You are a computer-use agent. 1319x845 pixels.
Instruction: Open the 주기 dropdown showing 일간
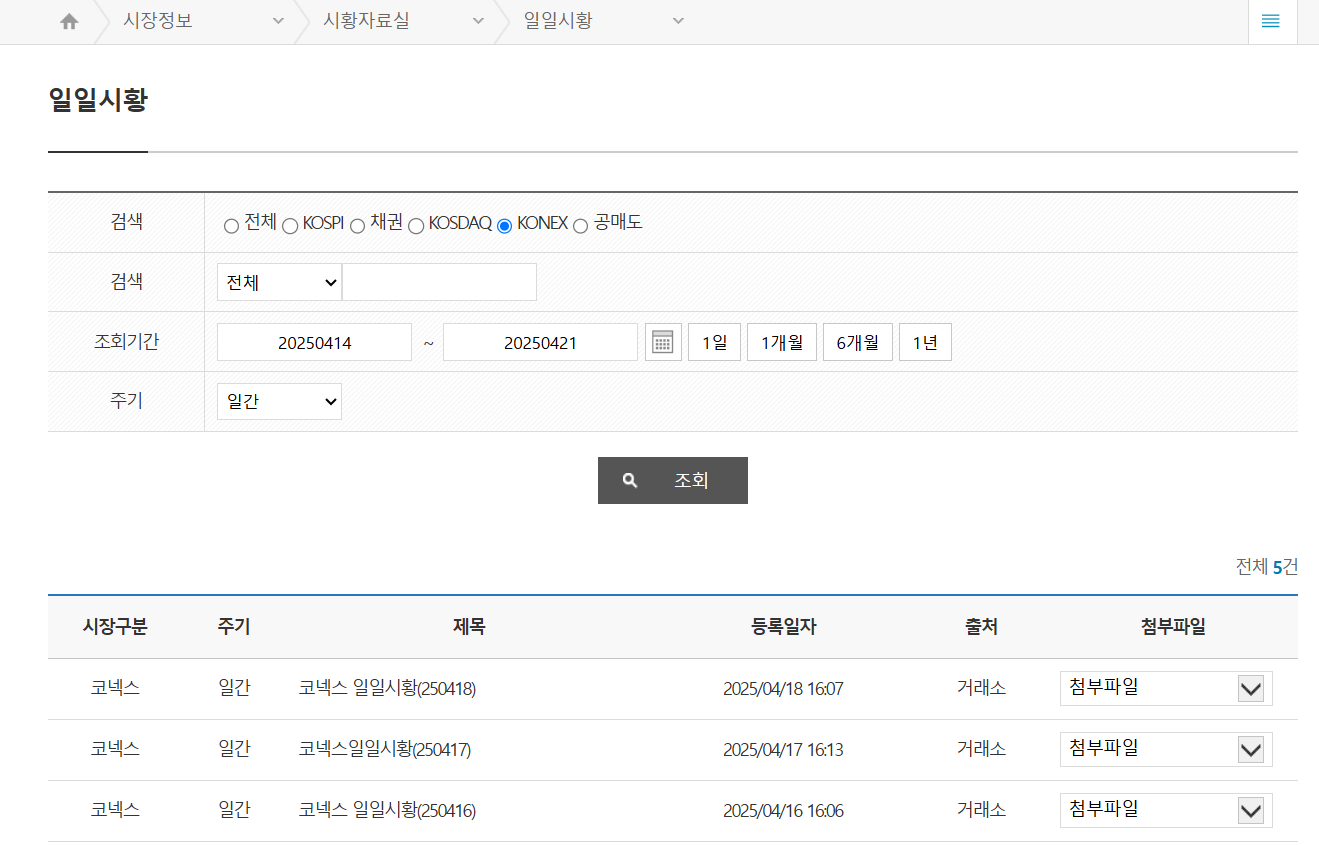(x=279, y=401)
